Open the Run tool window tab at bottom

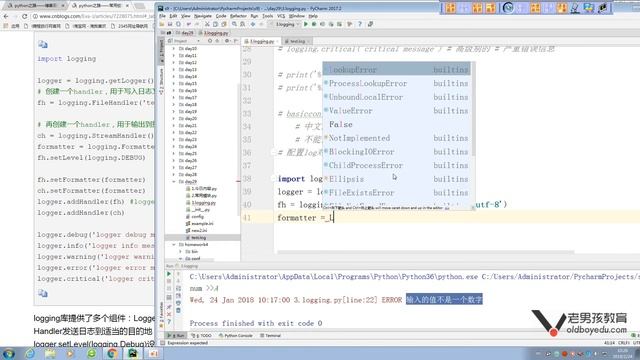(177, 336)
